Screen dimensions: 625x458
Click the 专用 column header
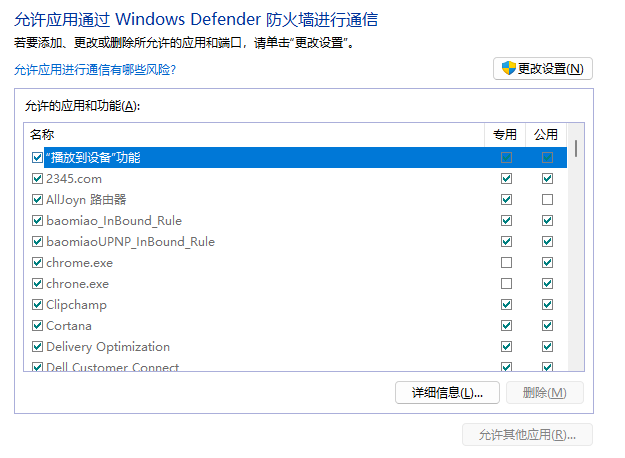pos(505,135)
